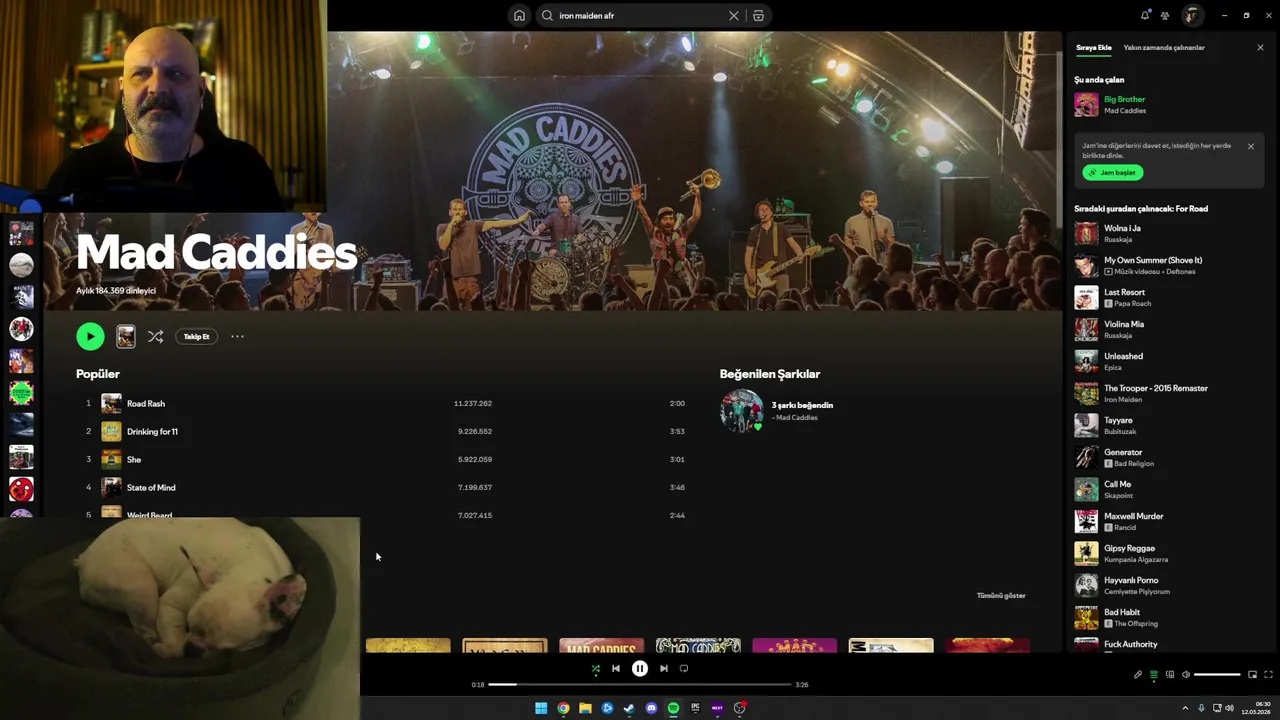Open the miniplayer icon
This screenshot has height=720, width=1280.
click(x=1252, y=674)
